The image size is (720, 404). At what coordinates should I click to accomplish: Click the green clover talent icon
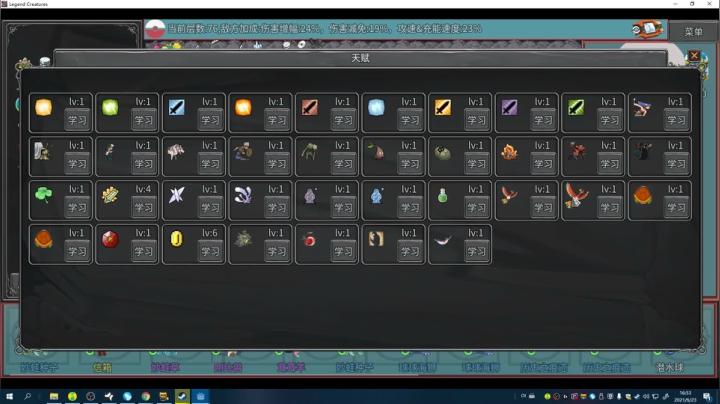point(44,195)
